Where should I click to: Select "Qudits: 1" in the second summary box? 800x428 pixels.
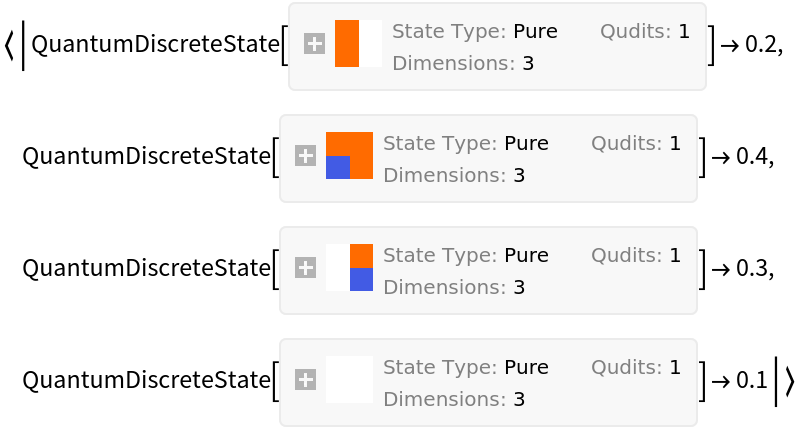[x=636, y=143]
